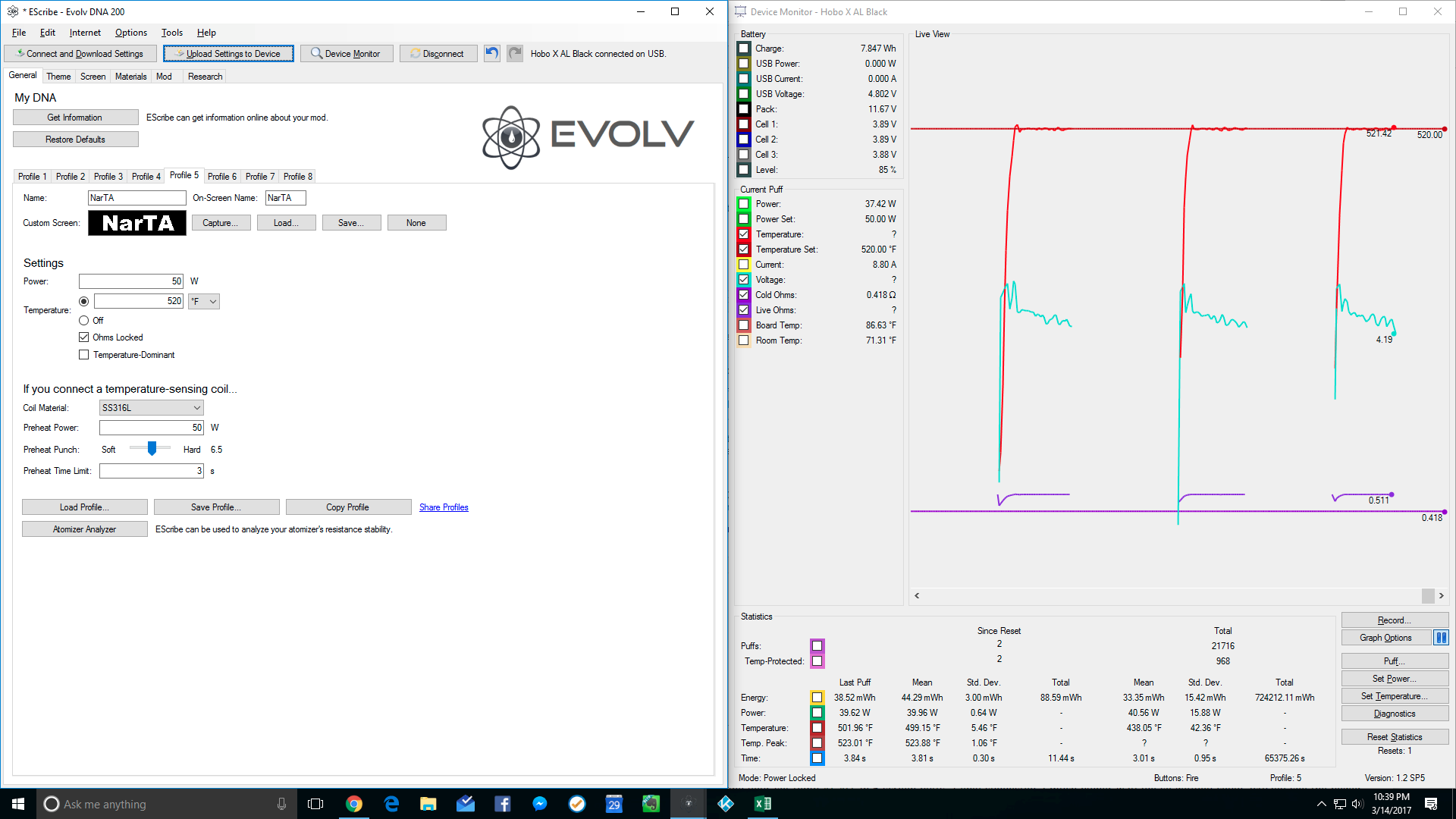This screenshot has height=819, width=1456.
Task: Open Device Monitor with magnifier icon
Action: point(347,54)
